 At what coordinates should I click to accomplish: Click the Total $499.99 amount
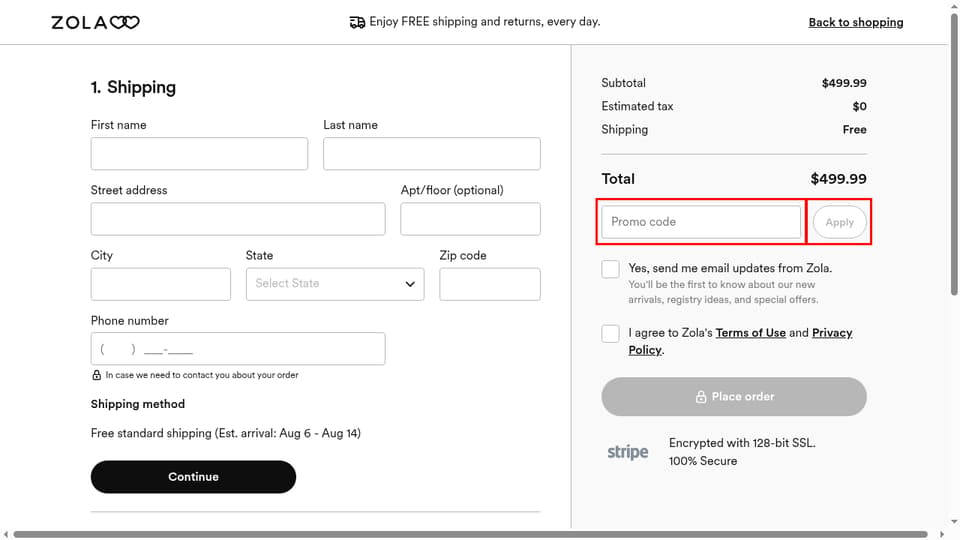(x=838, y=179)
